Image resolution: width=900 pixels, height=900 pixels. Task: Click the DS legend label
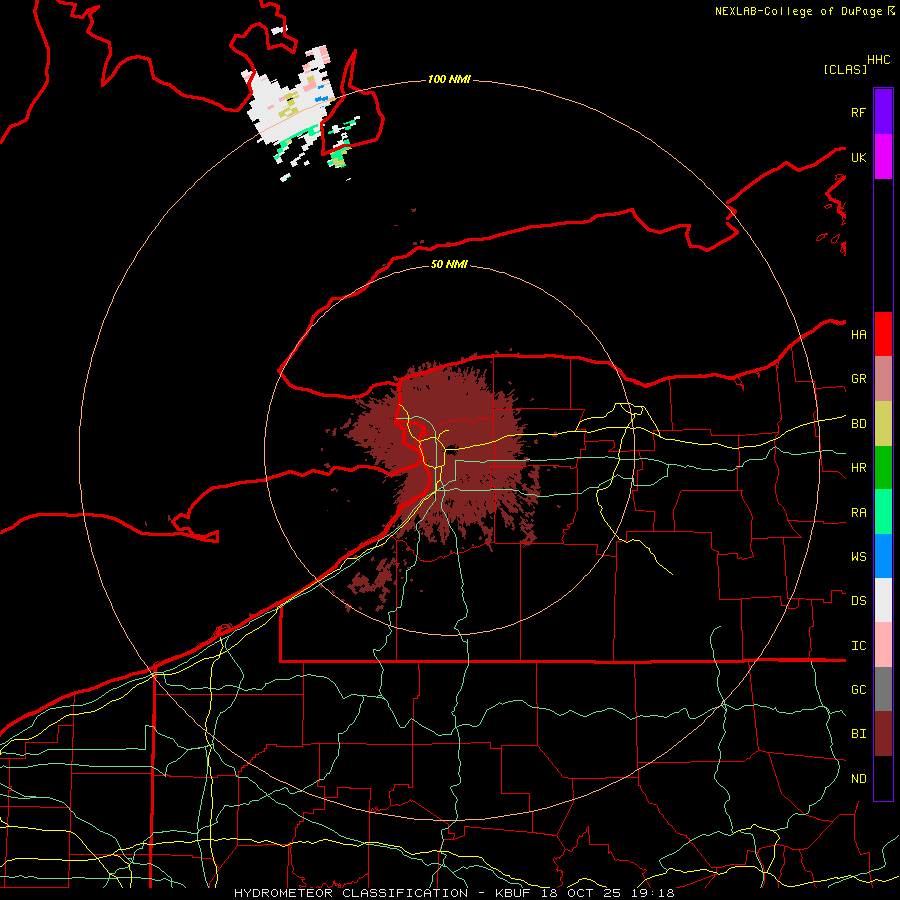point(858,601)
